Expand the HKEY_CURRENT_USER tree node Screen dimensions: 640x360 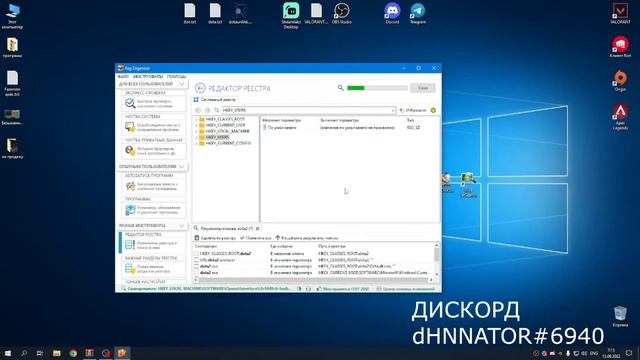point(196,126)
